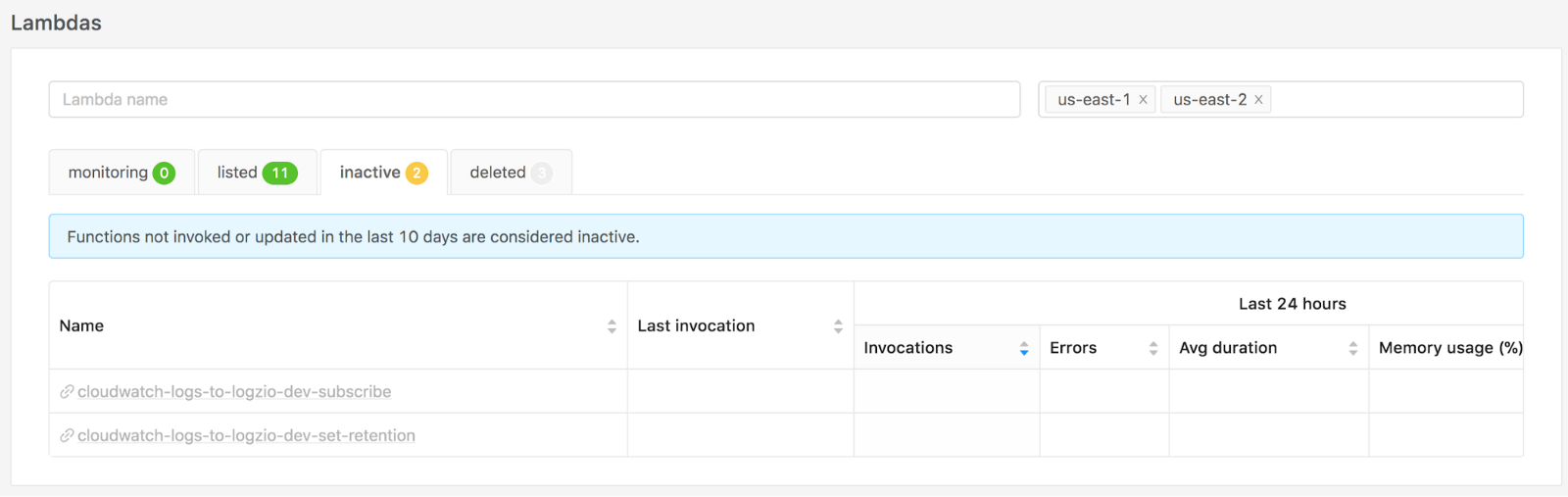Sort by Invocations column arrows
Viewport: 1568px width, 497px height.
[x=1024, y=349]
